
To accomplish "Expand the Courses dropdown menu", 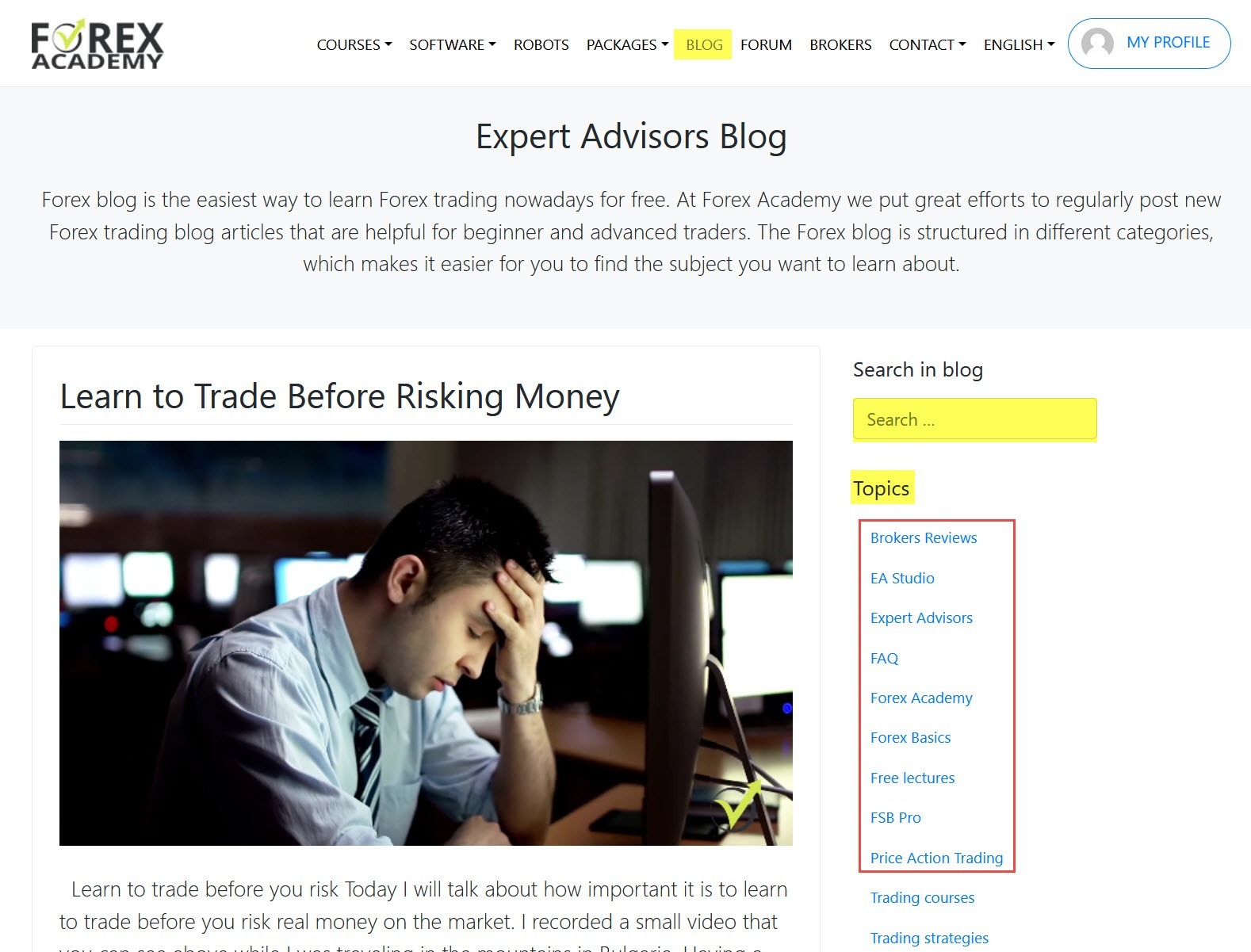I will tap(354, 44).
